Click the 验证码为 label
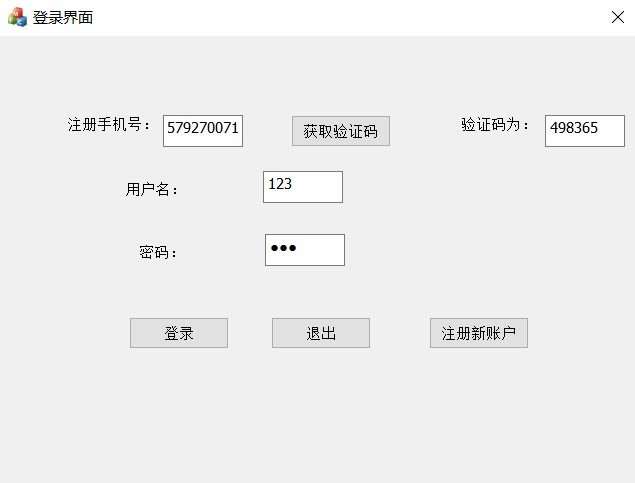635x483 pixels. (495, 125)
